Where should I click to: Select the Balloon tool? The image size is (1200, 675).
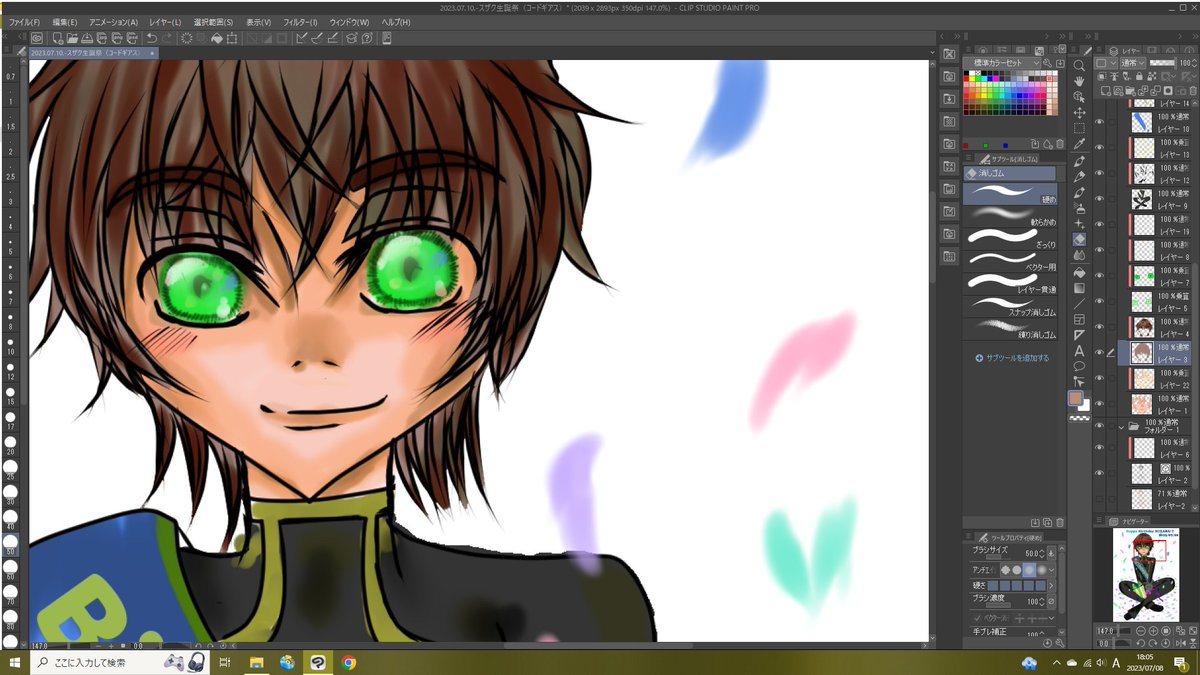[x=1079, y=366]
